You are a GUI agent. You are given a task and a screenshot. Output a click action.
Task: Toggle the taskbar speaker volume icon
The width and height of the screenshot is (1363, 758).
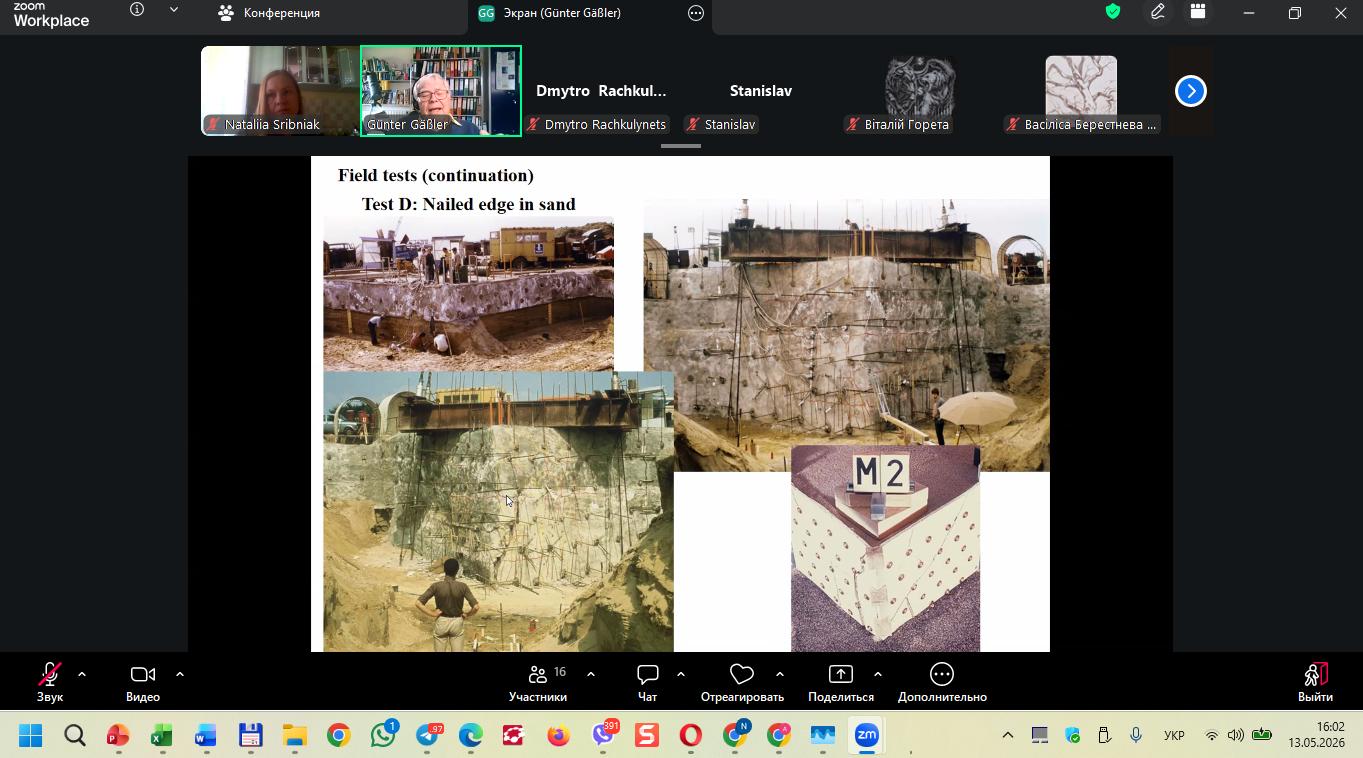pyautogui.click(x=1235, y=735)
